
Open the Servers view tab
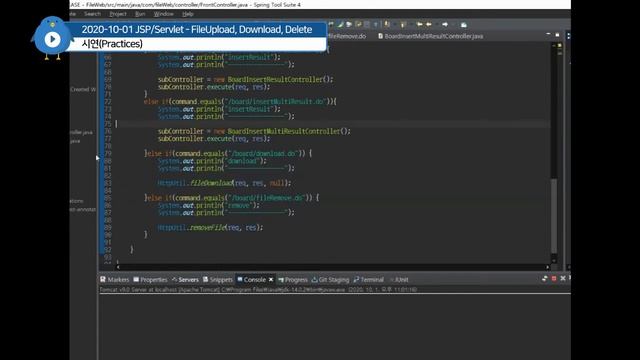click(x=185, y=280)
